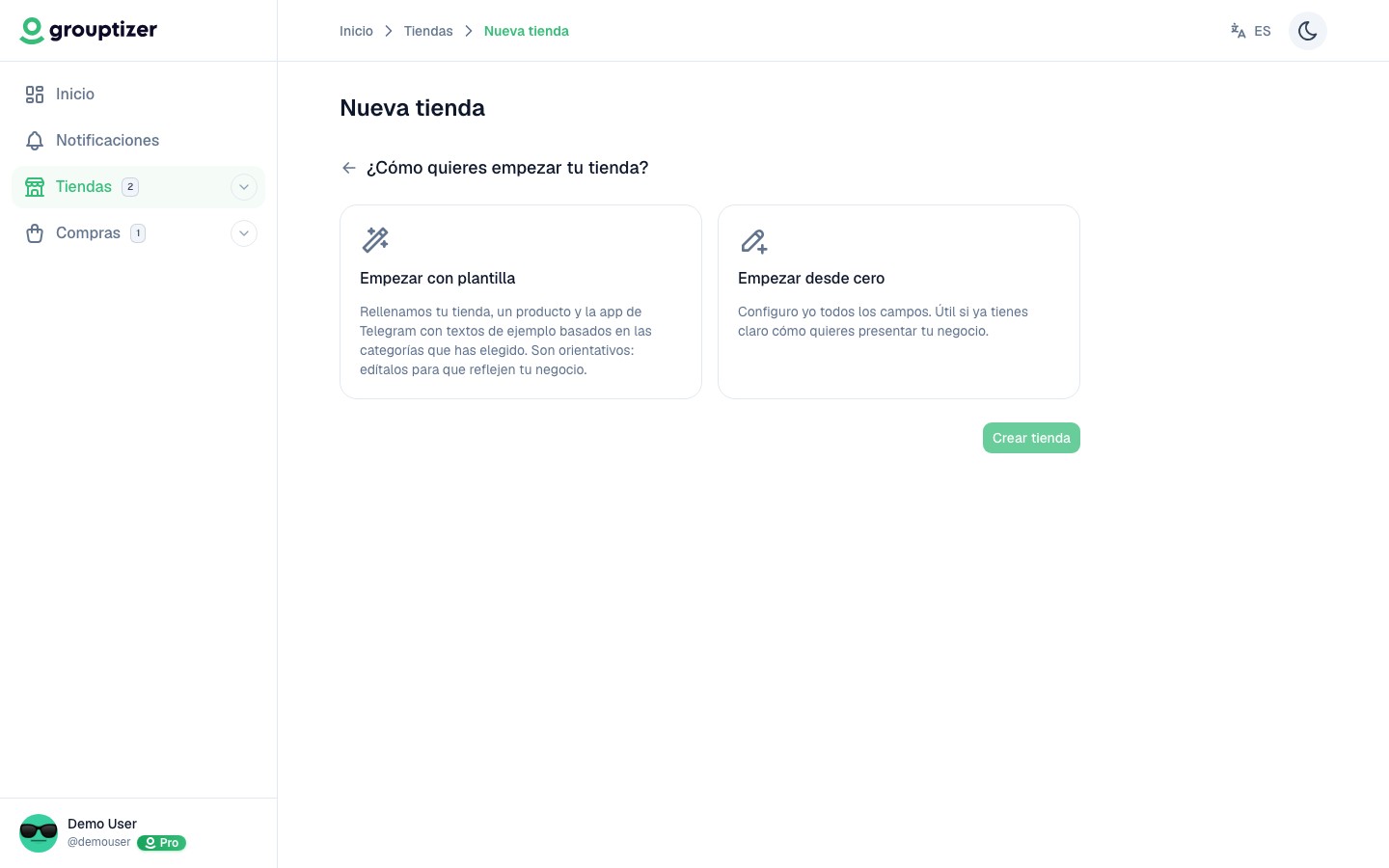This screenshot has width=1389, height=868.
Task: Expand the Tiendas submenu chevron
Action: click(244, 187)
